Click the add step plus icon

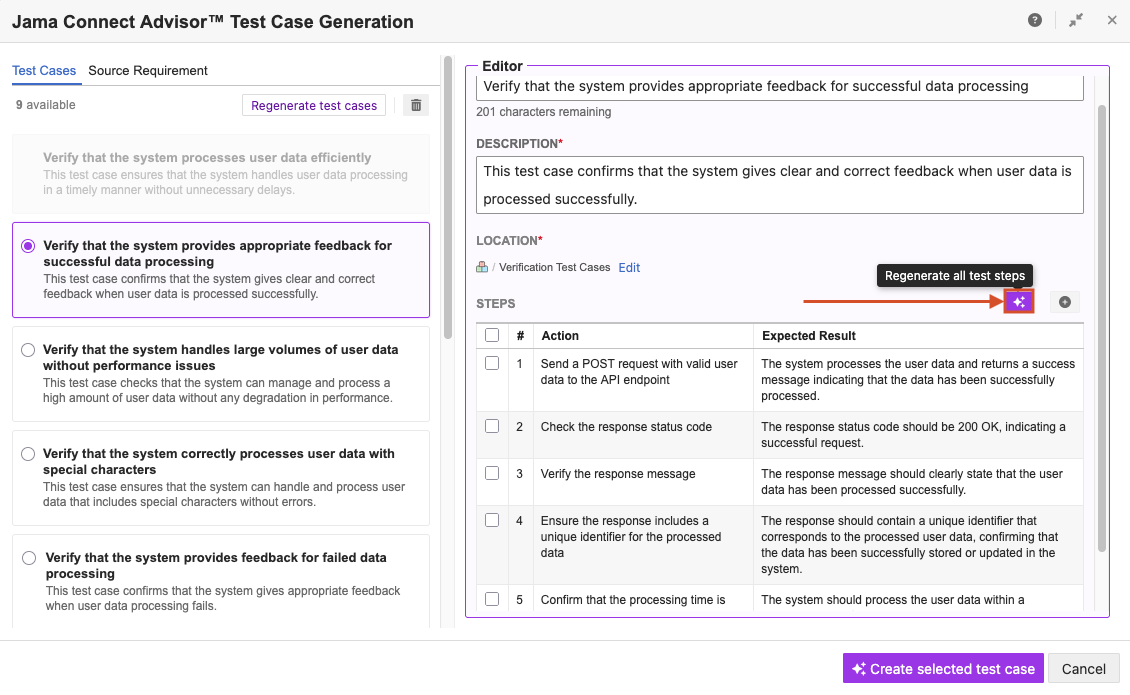[x=1064, y=302]
